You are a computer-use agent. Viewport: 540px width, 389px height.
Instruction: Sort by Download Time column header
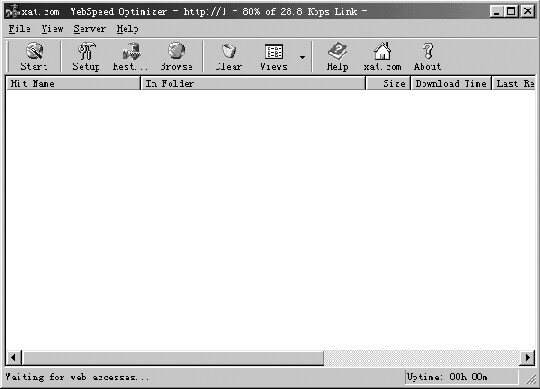click(x=451, y=84)
